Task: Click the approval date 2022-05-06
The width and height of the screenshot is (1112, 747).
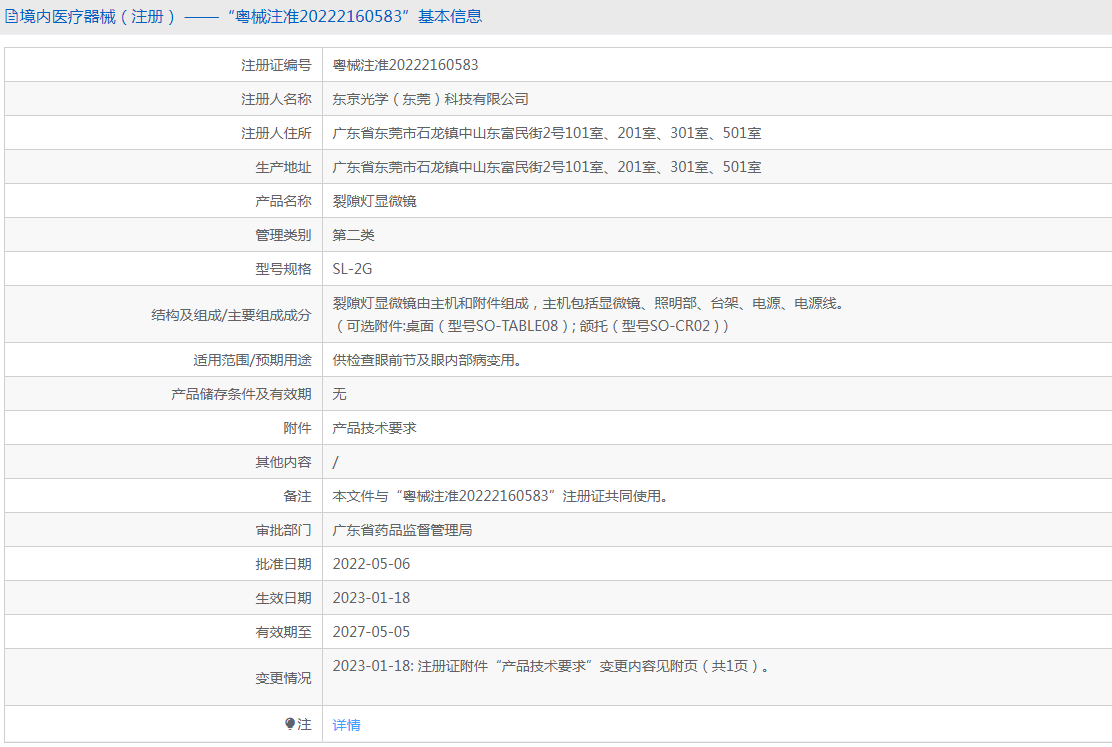Action: 371,564
